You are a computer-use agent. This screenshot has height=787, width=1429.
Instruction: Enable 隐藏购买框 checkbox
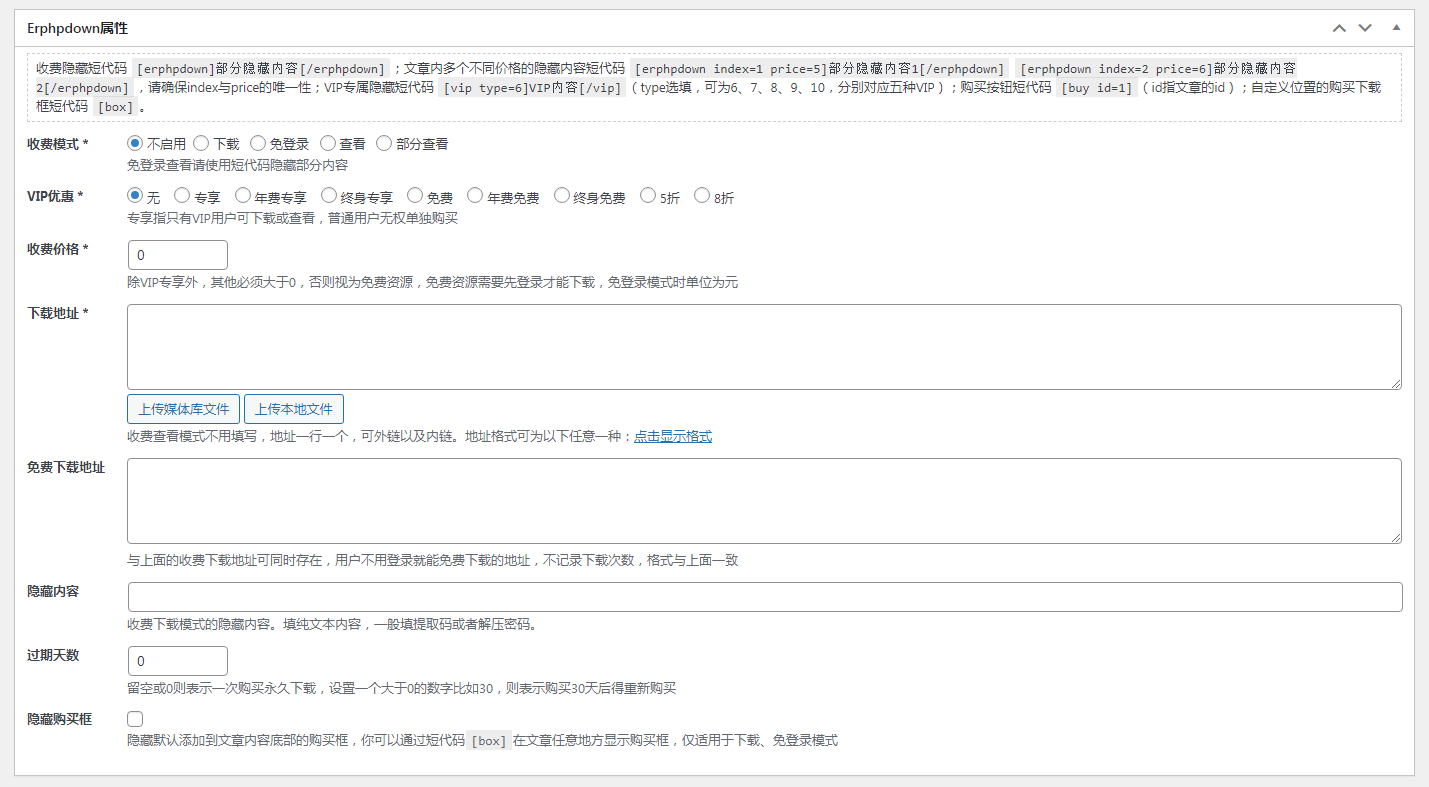135,719
